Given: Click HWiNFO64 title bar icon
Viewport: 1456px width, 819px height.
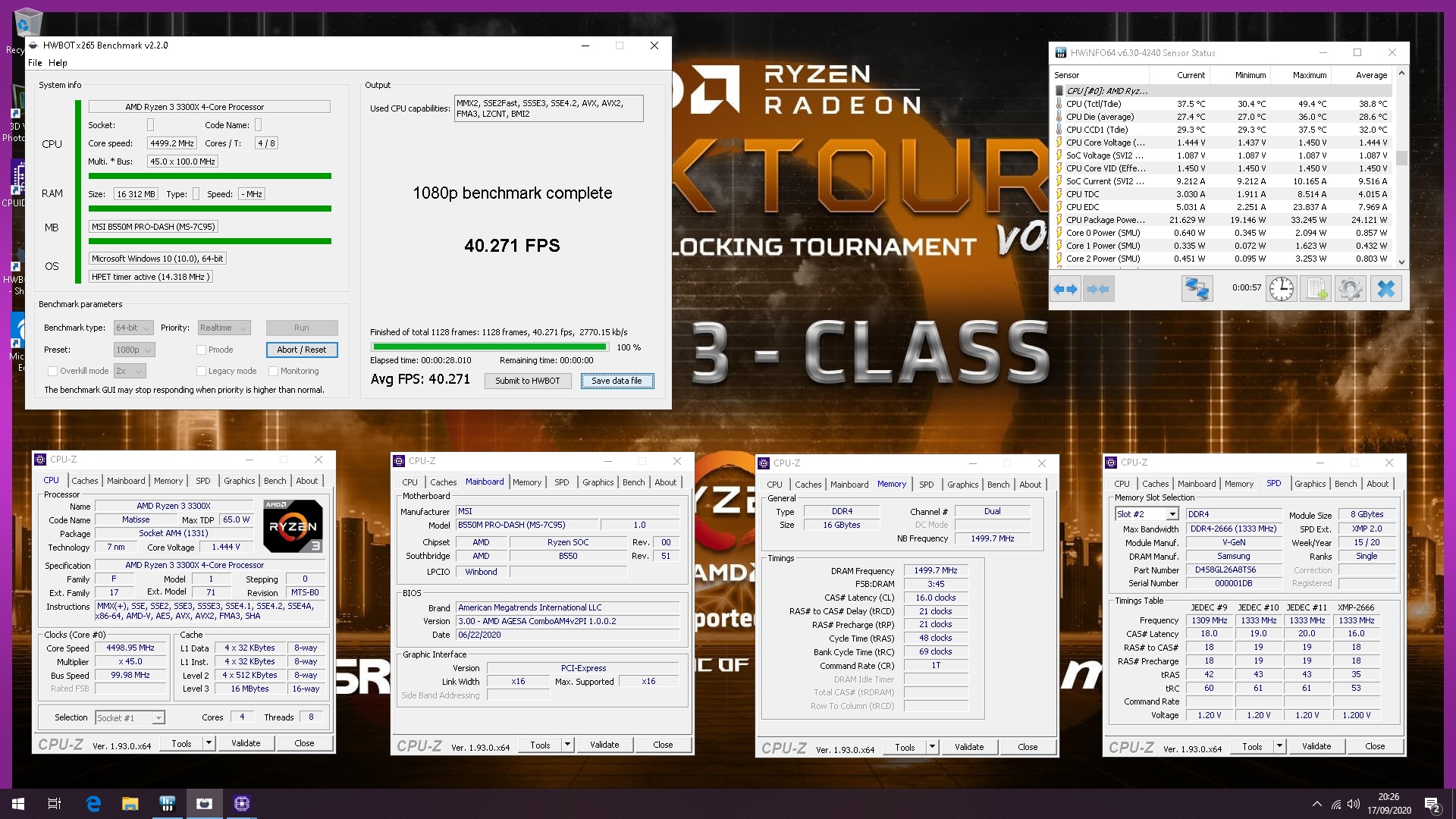Looking at the screenshot, I should pyautogui.click(x=1061, y=53).
